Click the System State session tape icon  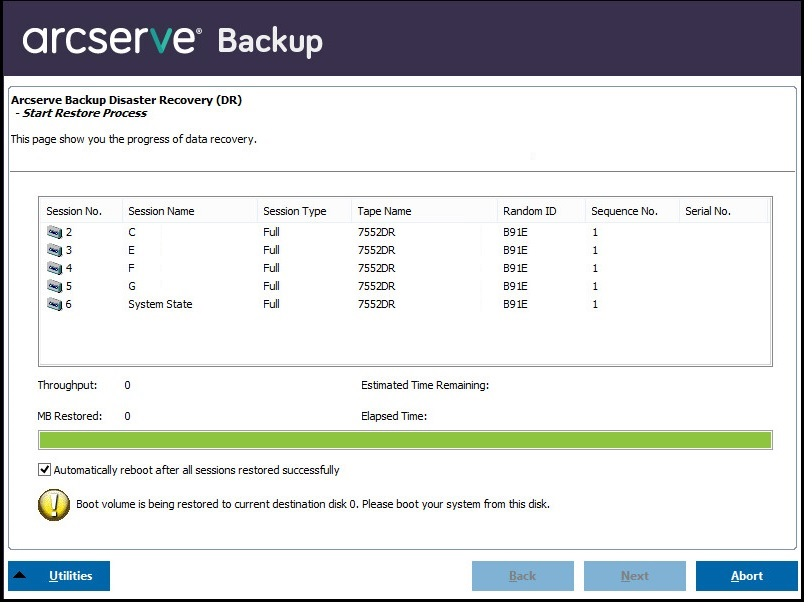pos(56,304)
